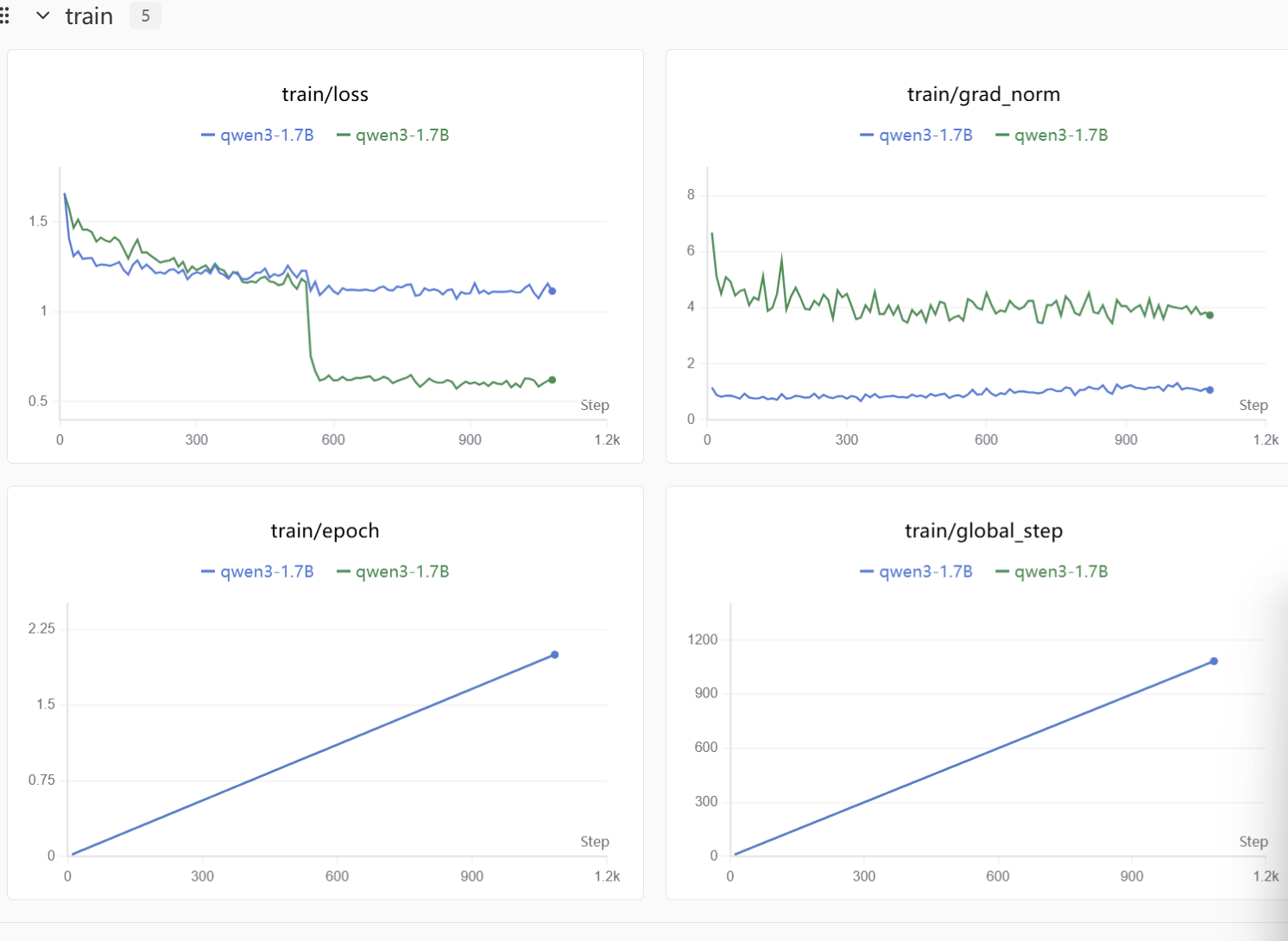The height and width of the screenshot is (941, 1288).
Task: Toggle blue qwen3-1.7B legend in train/loss
Action: pos(258,136)
